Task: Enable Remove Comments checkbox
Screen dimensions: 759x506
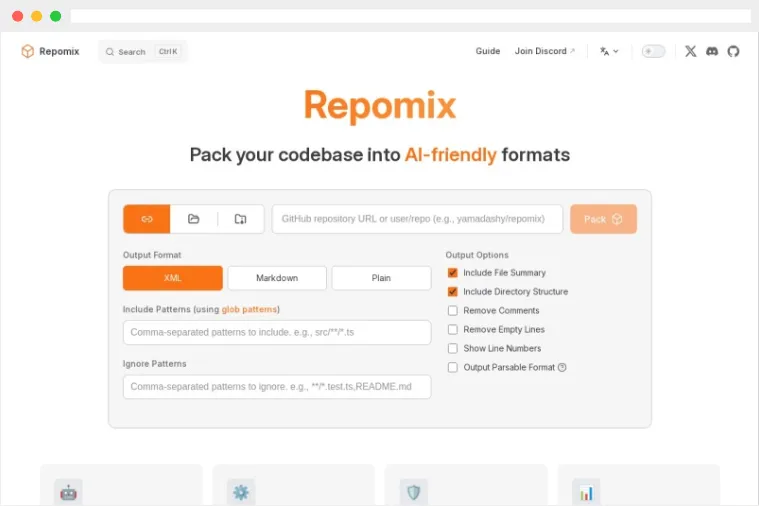Action: [x=453, y=310]
